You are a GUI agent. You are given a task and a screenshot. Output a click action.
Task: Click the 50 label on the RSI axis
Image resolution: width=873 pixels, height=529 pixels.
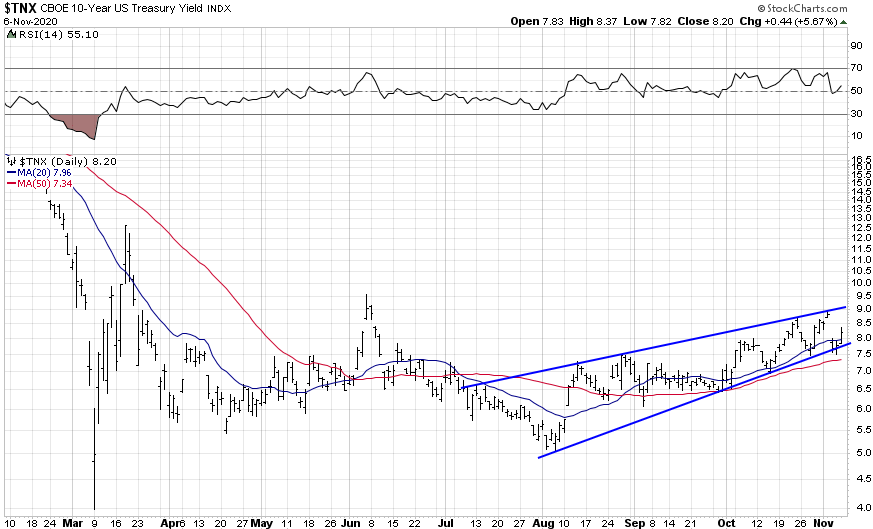[x=857, y=91]
